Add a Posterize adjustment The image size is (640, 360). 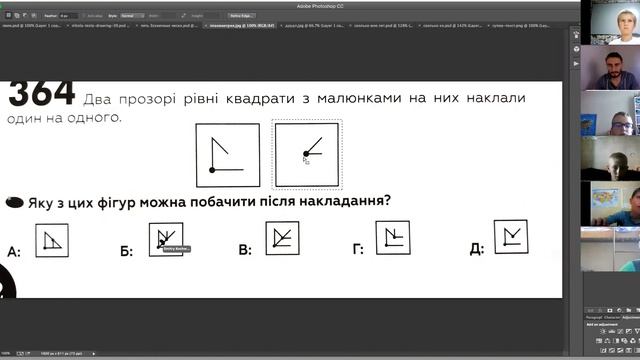coord(612,351)
